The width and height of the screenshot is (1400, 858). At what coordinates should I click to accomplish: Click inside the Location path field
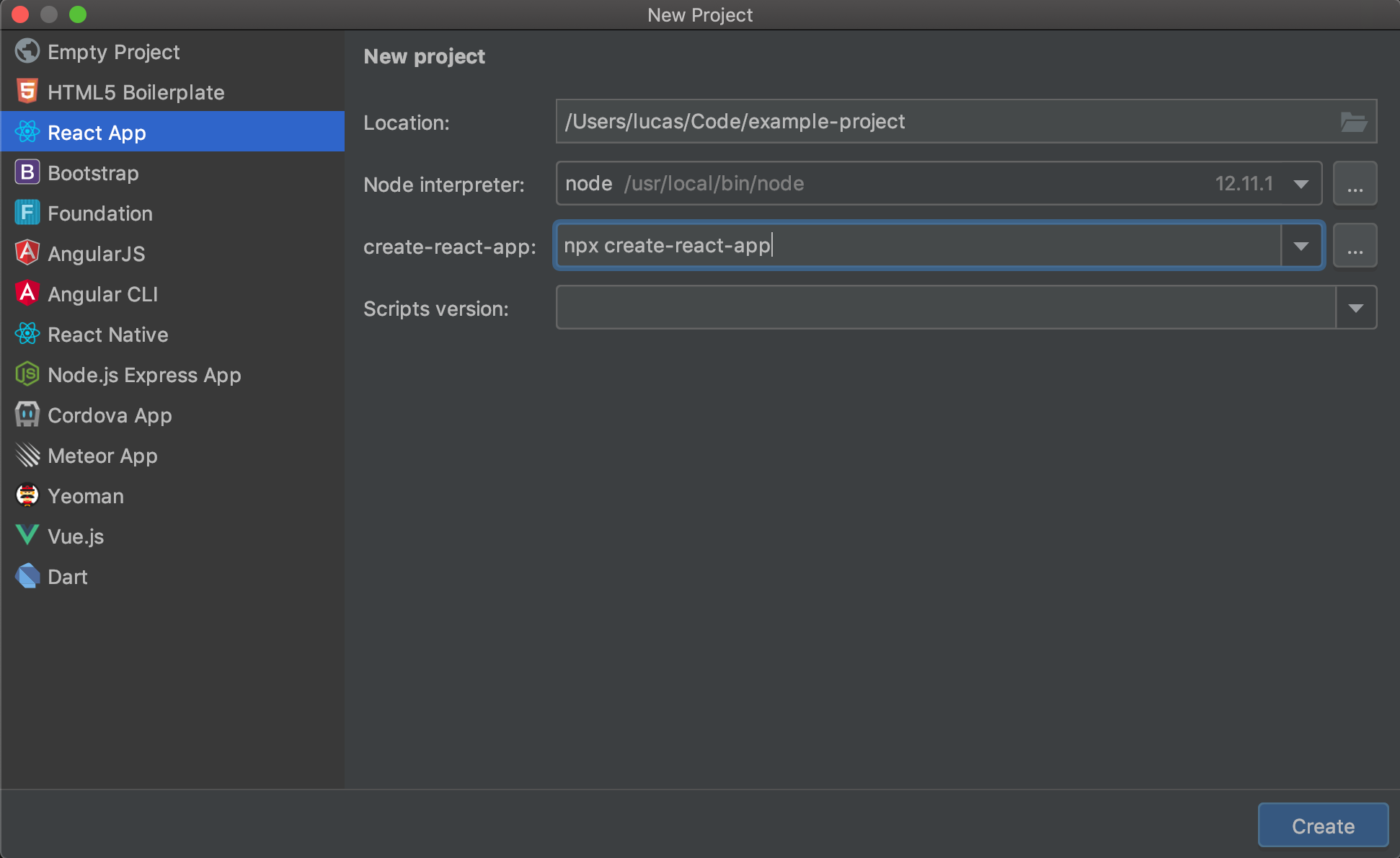(937, 122)
